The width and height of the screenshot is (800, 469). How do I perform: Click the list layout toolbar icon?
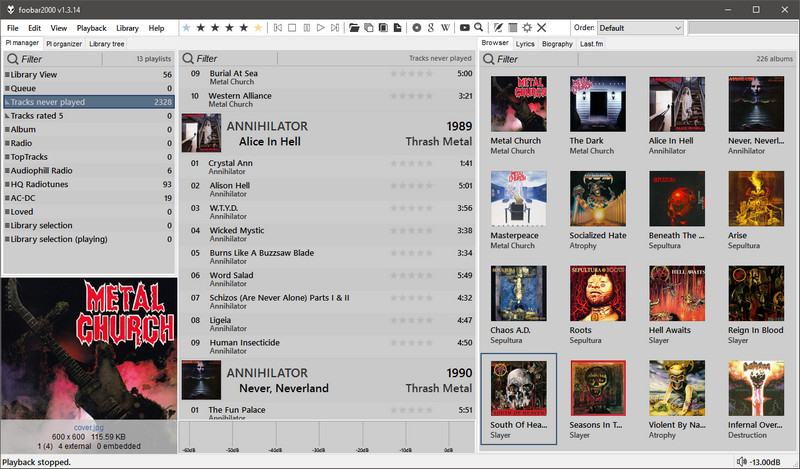click(x=513, y=28)
